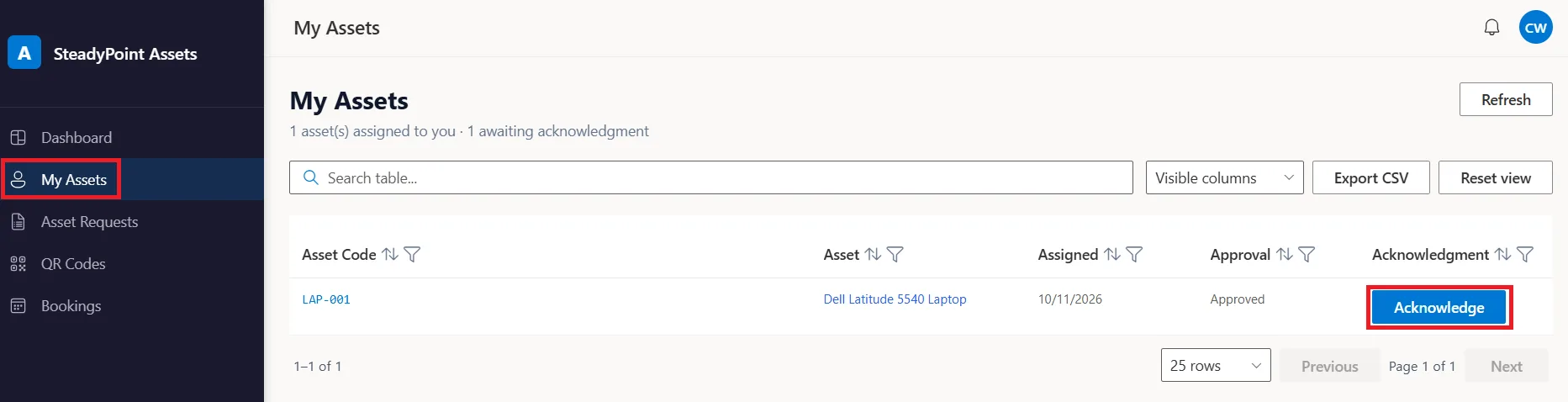
Task: Click the 10/11/2026 assigned date cell
Action: point(1069,299)
